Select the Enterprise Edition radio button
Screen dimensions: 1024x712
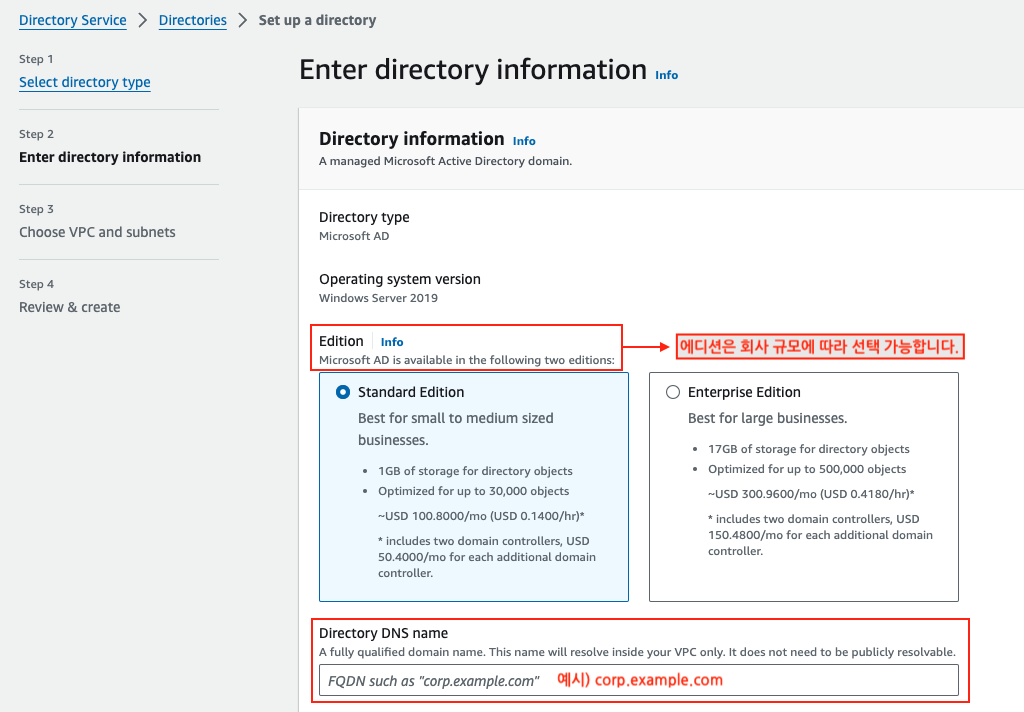(673, 392)
